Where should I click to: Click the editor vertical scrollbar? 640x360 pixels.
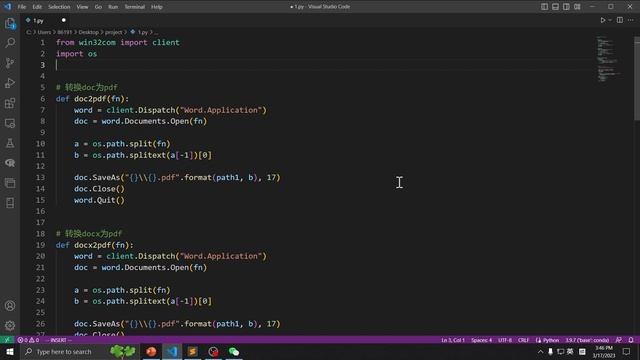(637, 78)
